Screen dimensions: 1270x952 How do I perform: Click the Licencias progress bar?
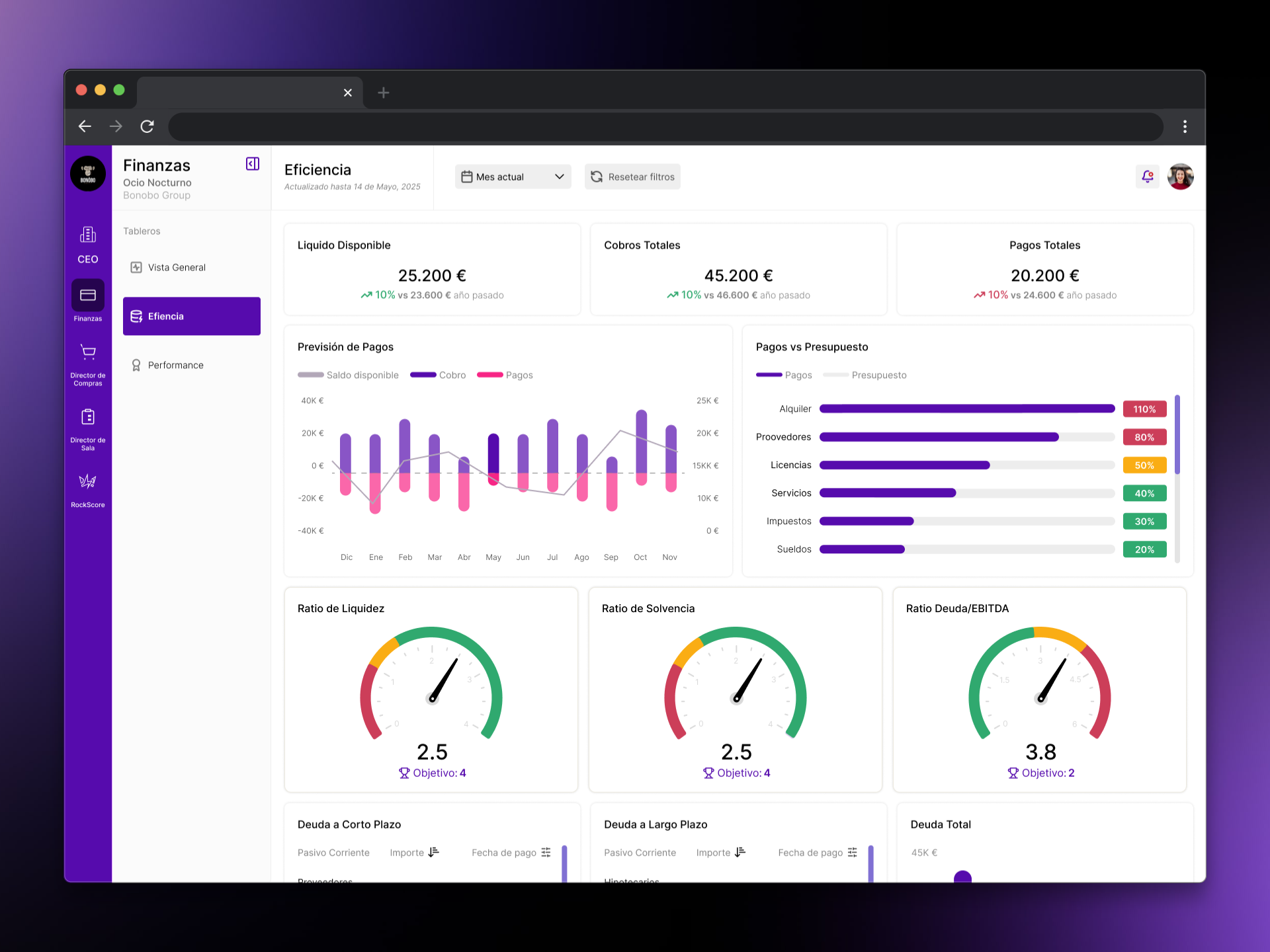tap(967, 465)
